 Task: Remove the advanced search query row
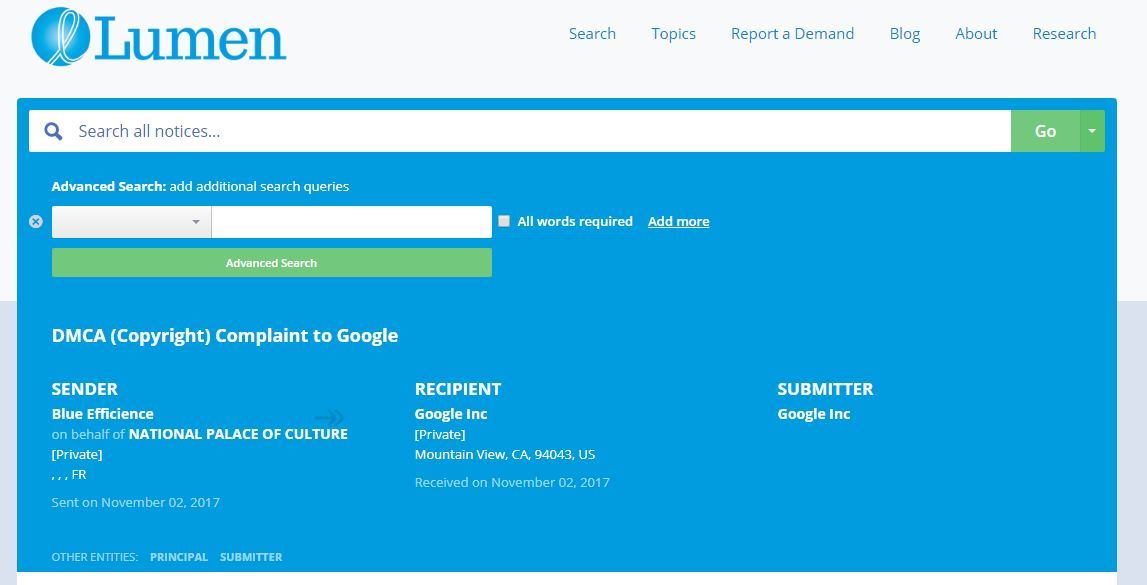36,222
